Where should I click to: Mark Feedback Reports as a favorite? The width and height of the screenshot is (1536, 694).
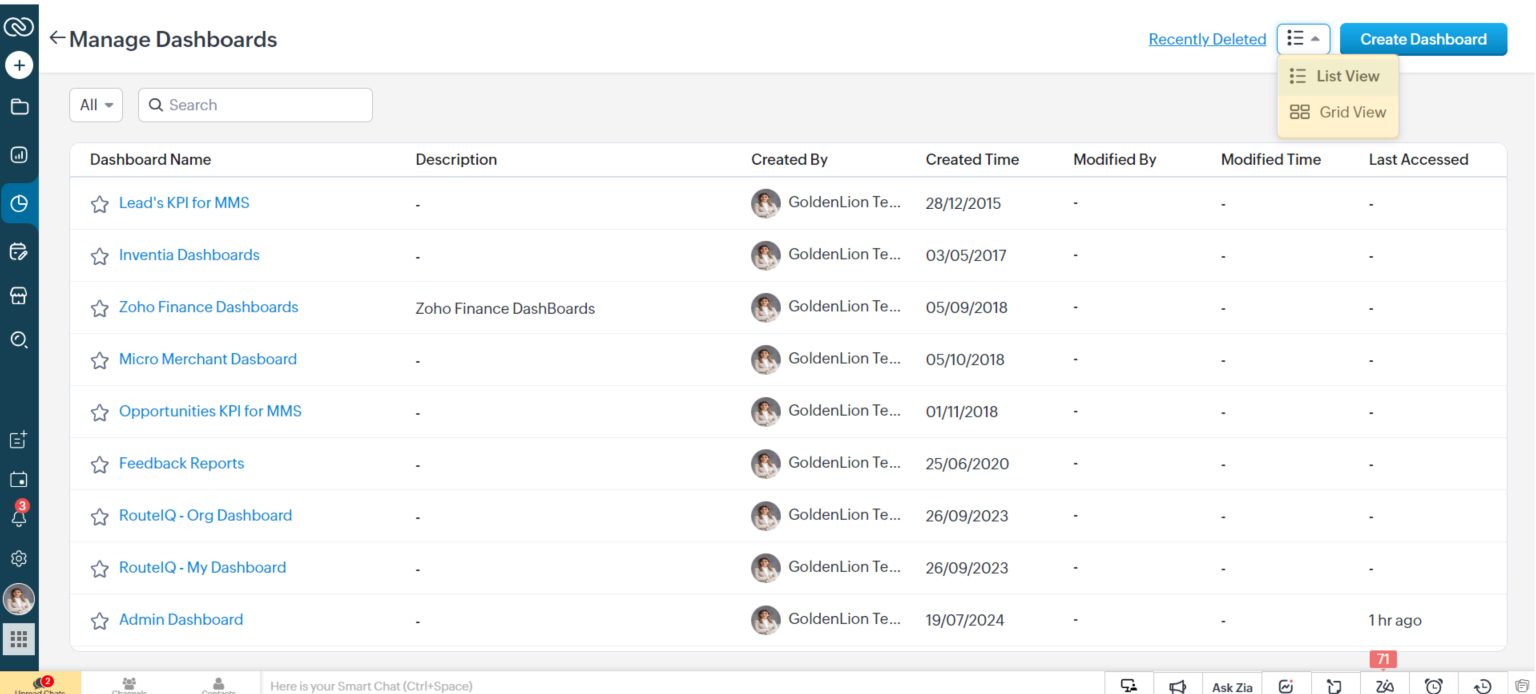[99, 464]
